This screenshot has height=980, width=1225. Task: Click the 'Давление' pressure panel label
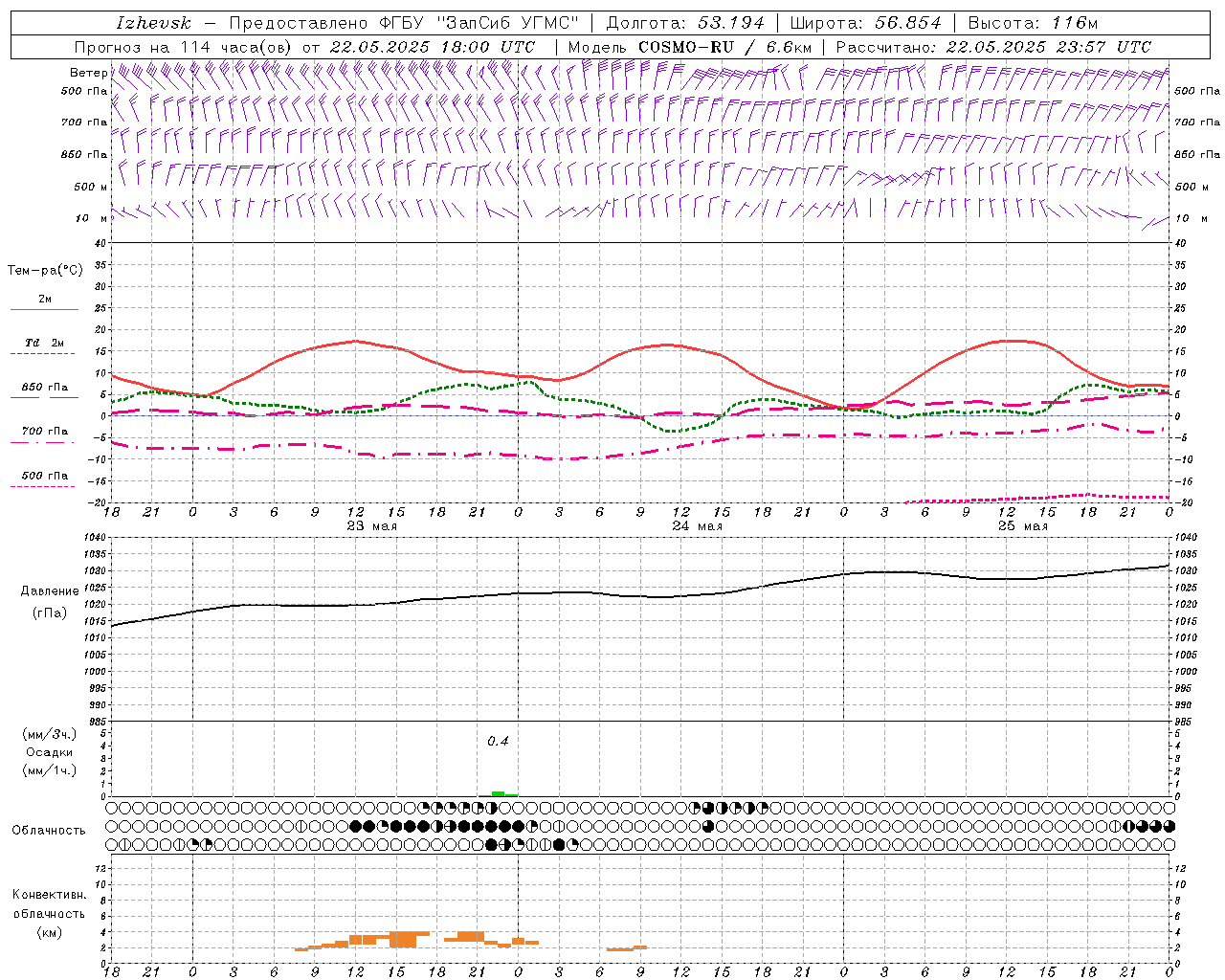coord(49,591)
